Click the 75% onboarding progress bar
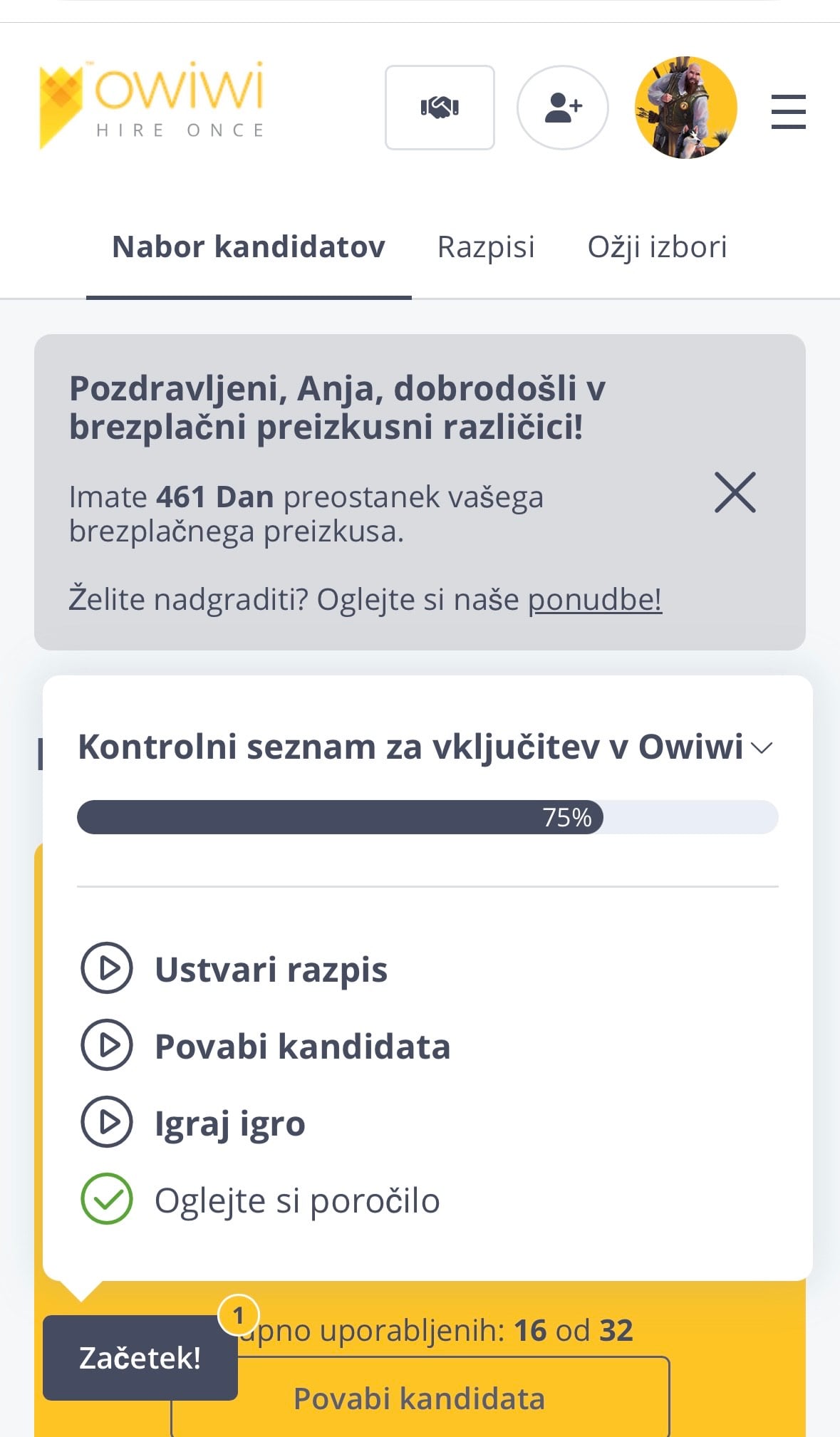This screenshot has width=840, height=1437. pyautogui.click(x=427, y=817)
